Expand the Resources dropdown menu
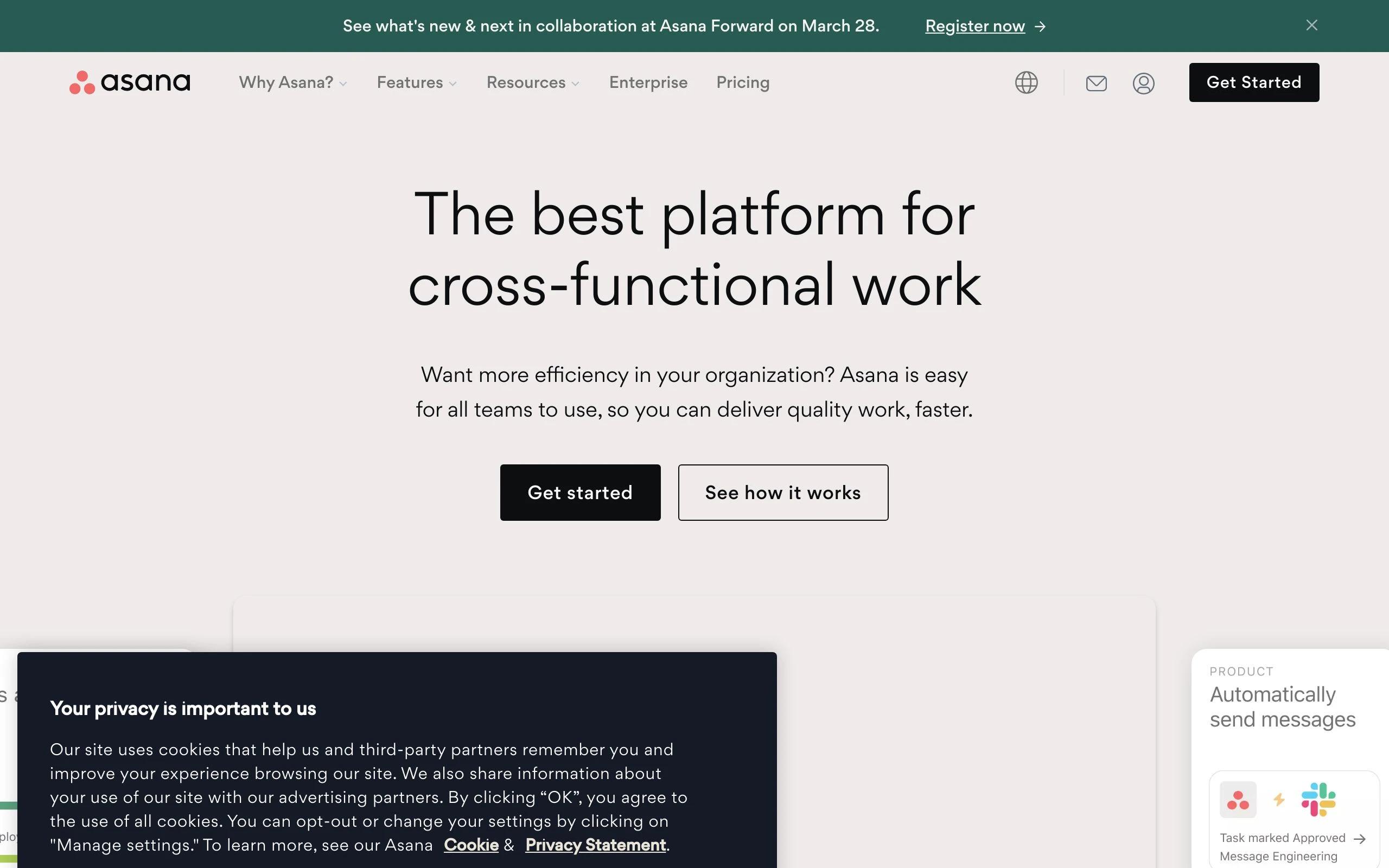Viewport: 1389px width, 868px height. click(x=533, y=82)
